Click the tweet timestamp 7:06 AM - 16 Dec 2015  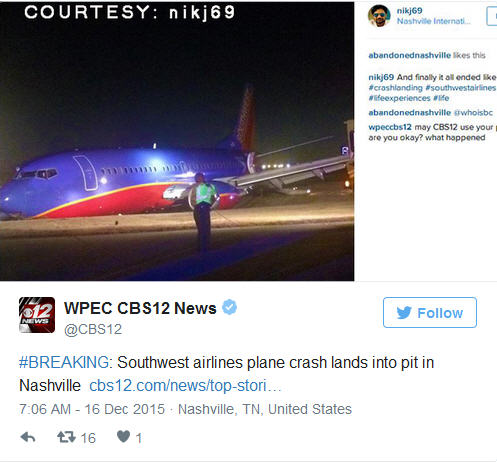pos(92,409)
